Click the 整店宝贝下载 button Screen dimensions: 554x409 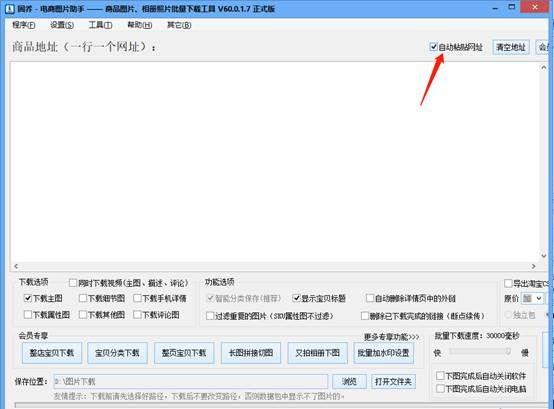coord(52,353)
